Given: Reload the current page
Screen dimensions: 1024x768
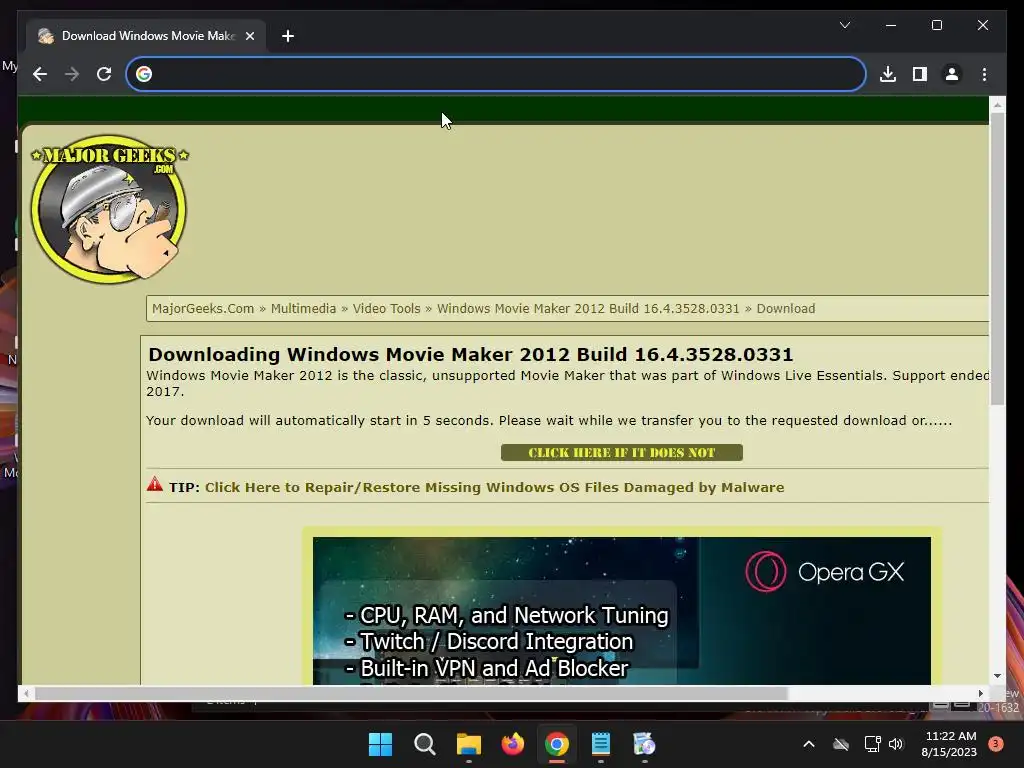Looking at the screenshot, I should tap(104, 74).
